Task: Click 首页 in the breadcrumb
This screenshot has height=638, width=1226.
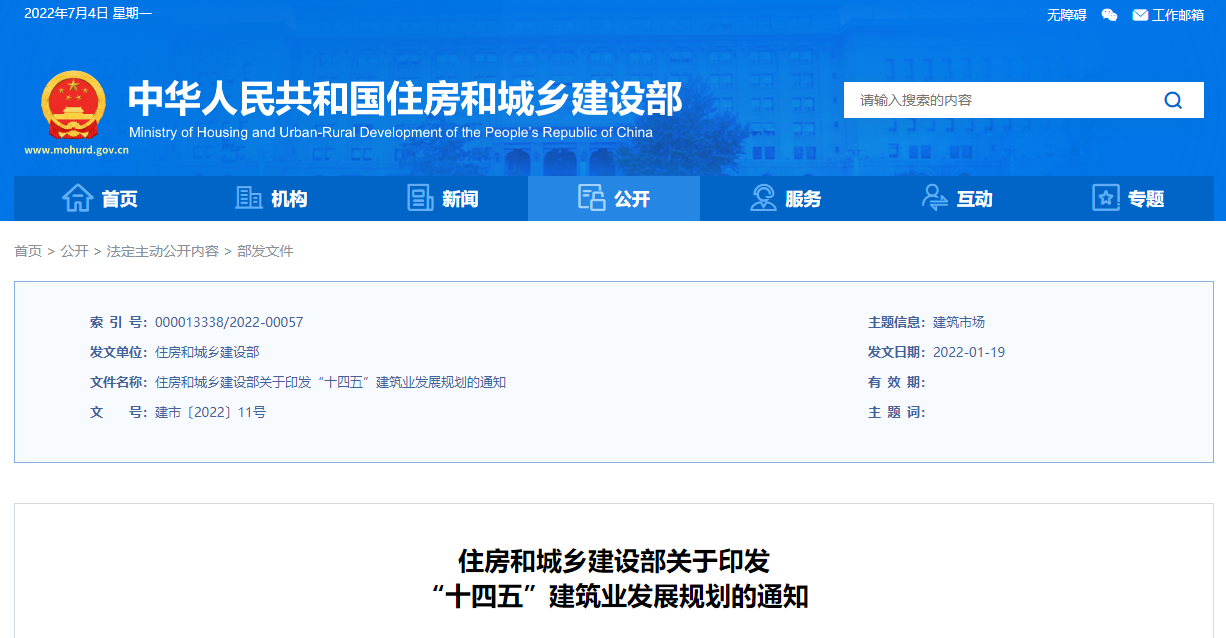Action: (x=28, y=251)
